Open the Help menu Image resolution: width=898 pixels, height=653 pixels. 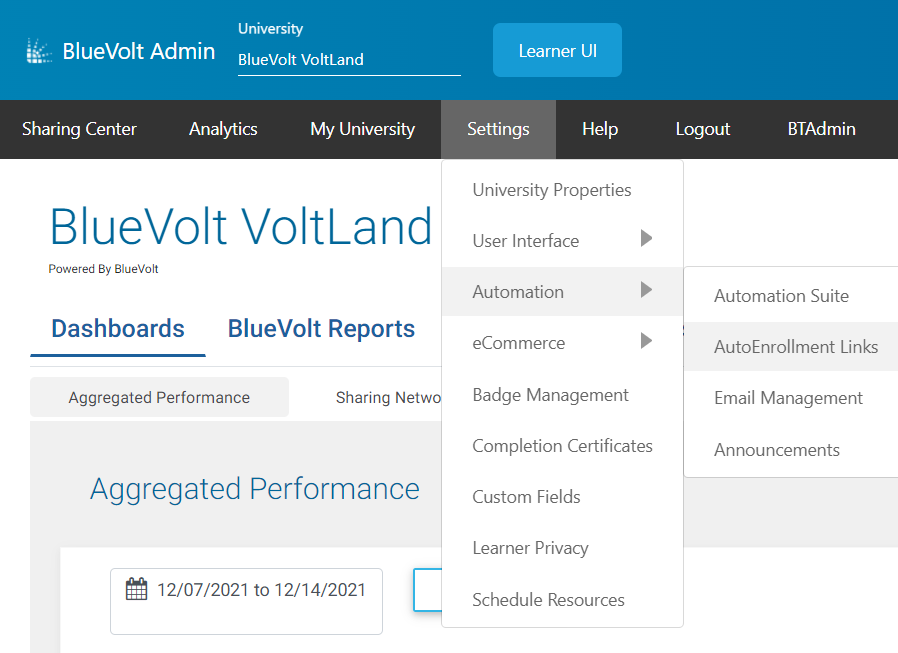[600, 129]
